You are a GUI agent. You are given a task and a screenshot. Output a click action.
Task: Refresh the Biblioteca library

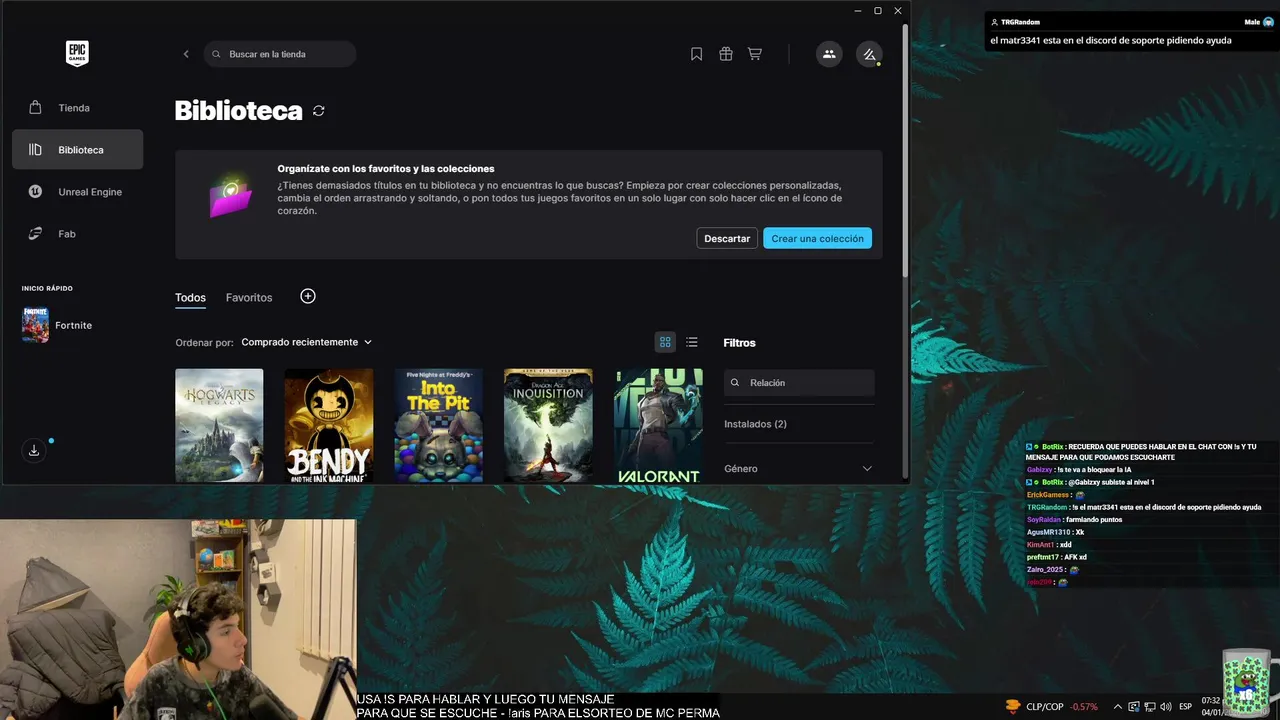tap(318, 111)
